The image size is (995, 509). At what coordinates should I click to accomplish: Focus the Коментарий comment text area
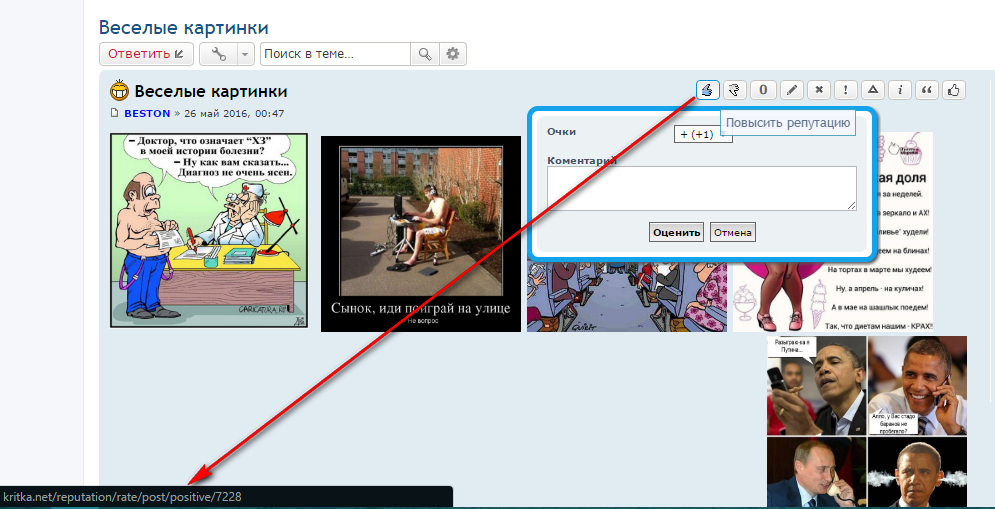pyautogui.click(x=702, y=188)
